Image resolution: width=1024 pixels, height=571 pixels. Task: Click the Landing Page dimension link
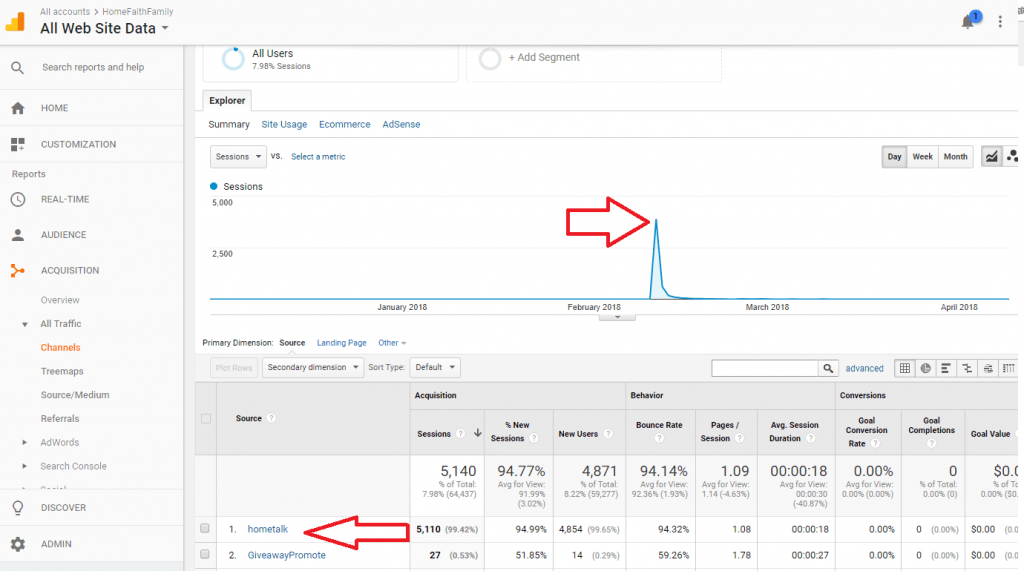click(342, 343)
